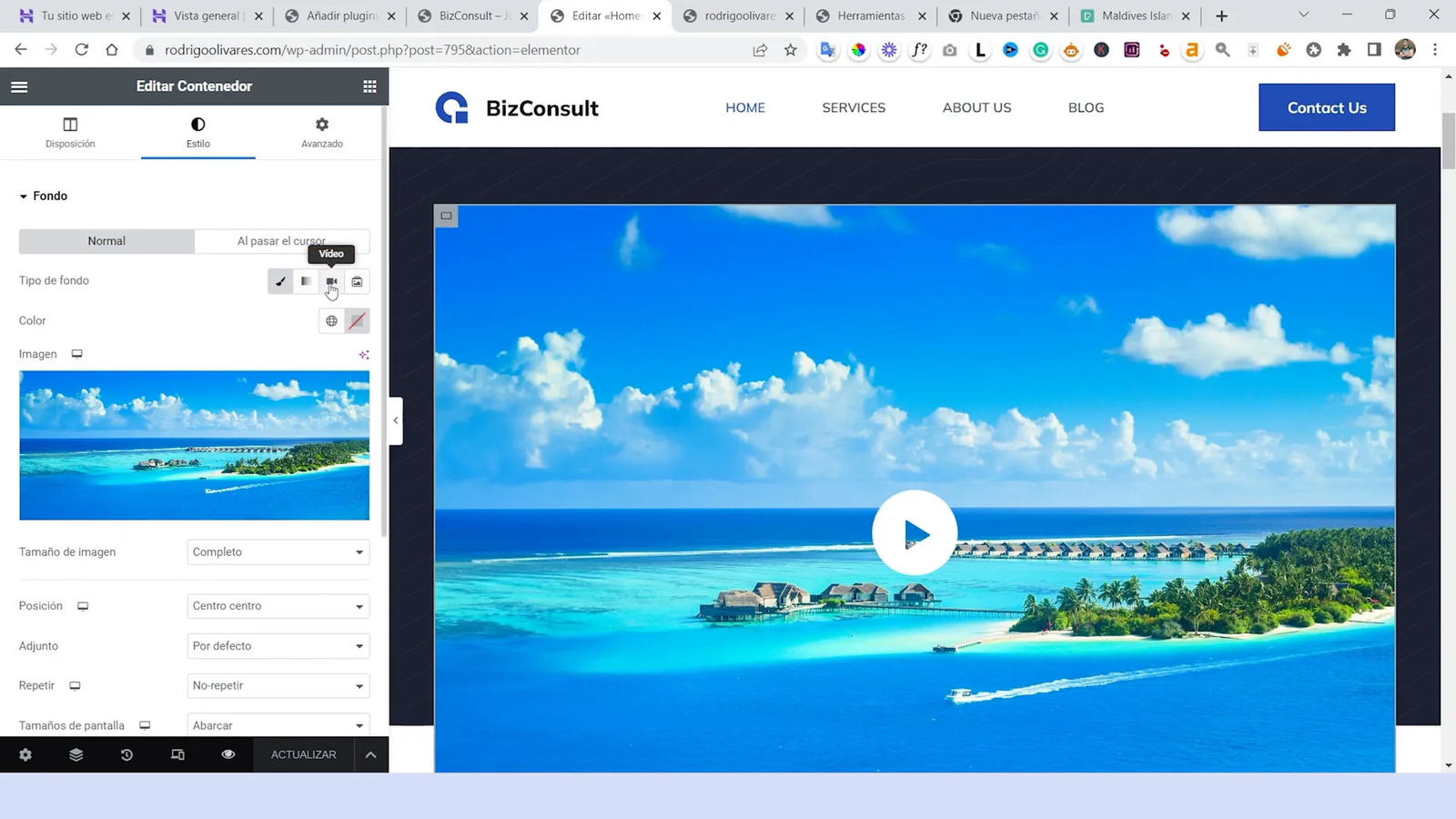
Task: Click the background image thumbnail preview
Action: 194,445
